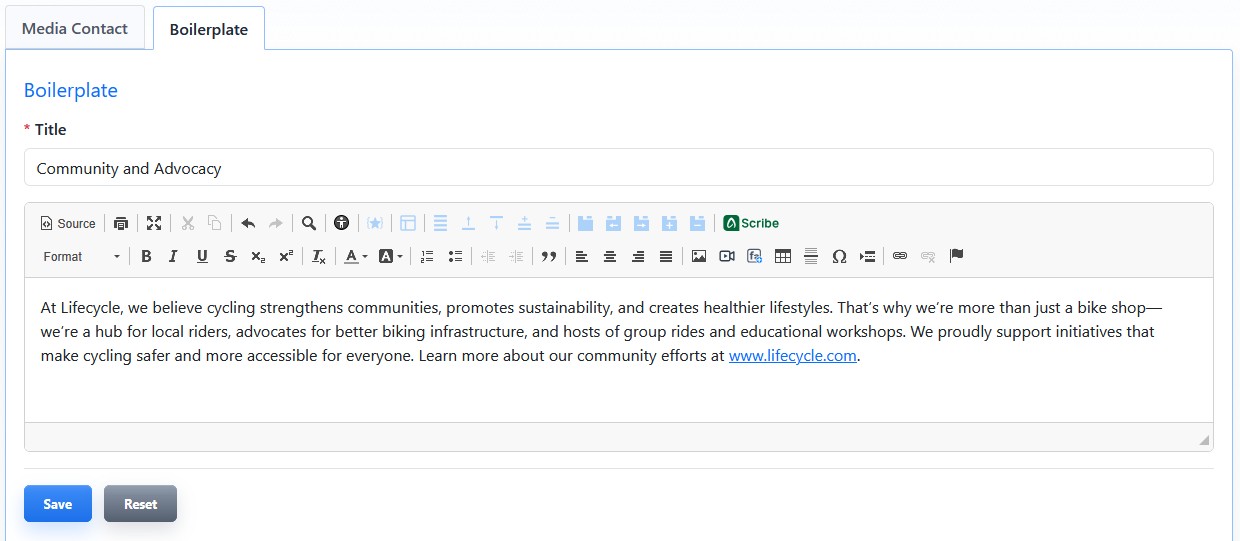Grab the editor resize handle
Viewport: 1240px width, 541px height.
point(1204,440)
